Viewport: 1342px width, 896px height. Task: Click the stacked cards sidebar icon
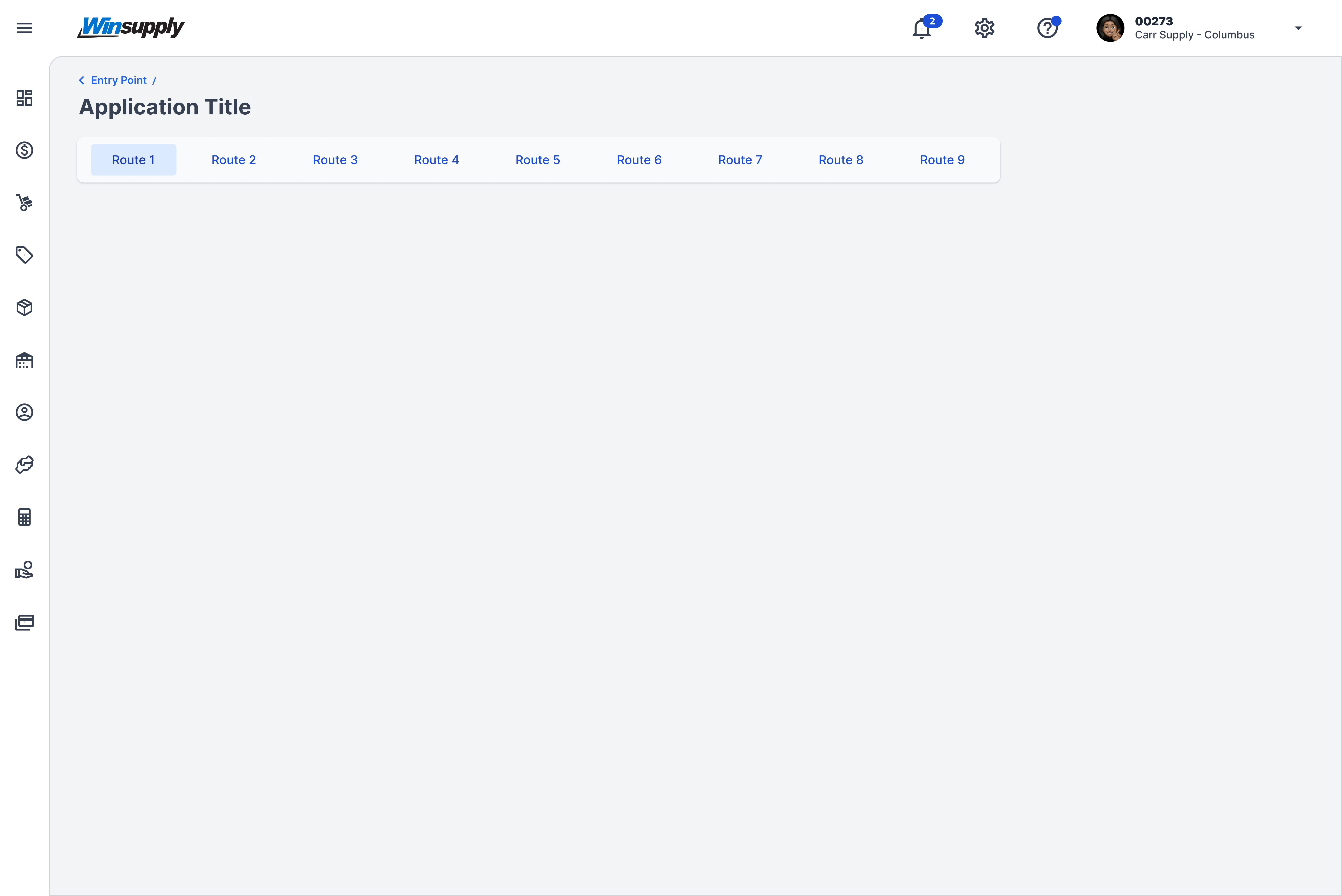pos(24,622)
